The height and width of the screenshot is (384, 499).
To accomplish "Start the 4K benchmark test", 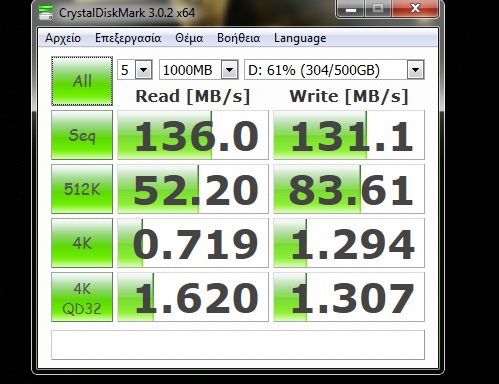I will pos(82,243).
